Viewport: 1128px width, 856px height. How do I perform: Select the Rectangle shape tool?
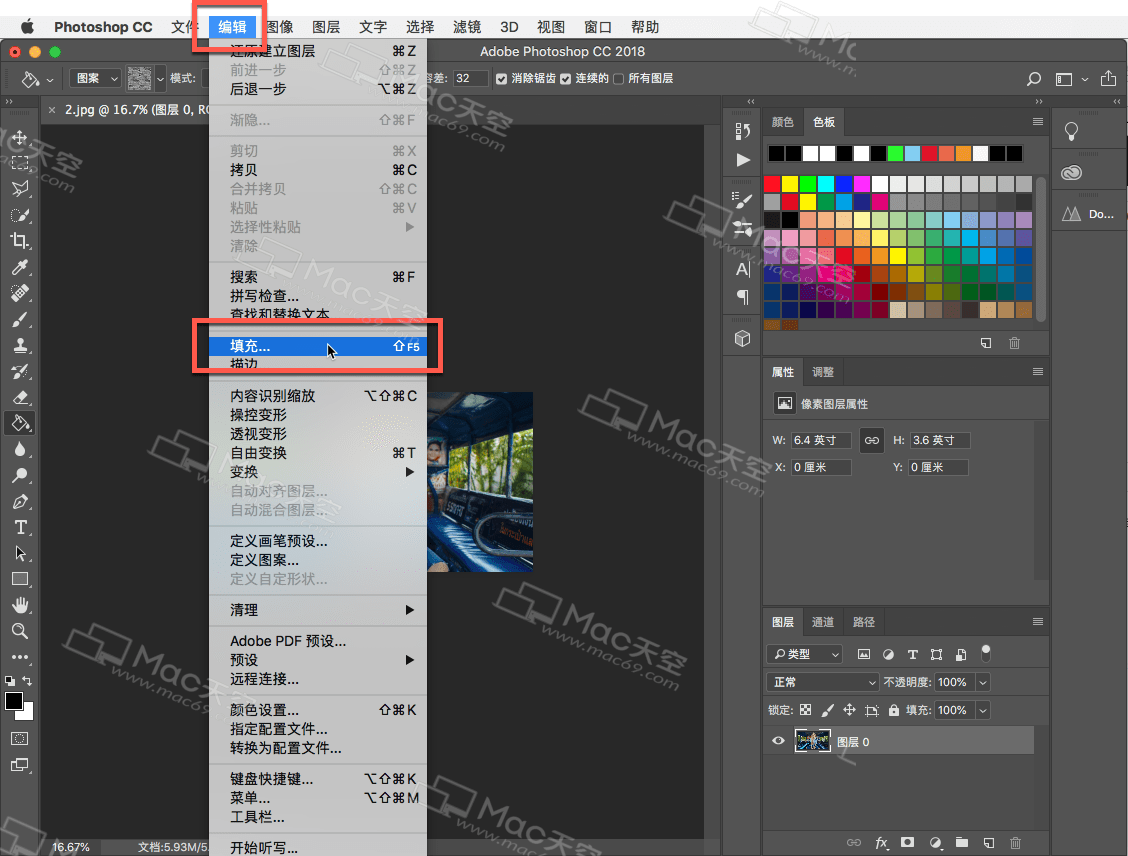pyautogui.click(x=20, y=579)
